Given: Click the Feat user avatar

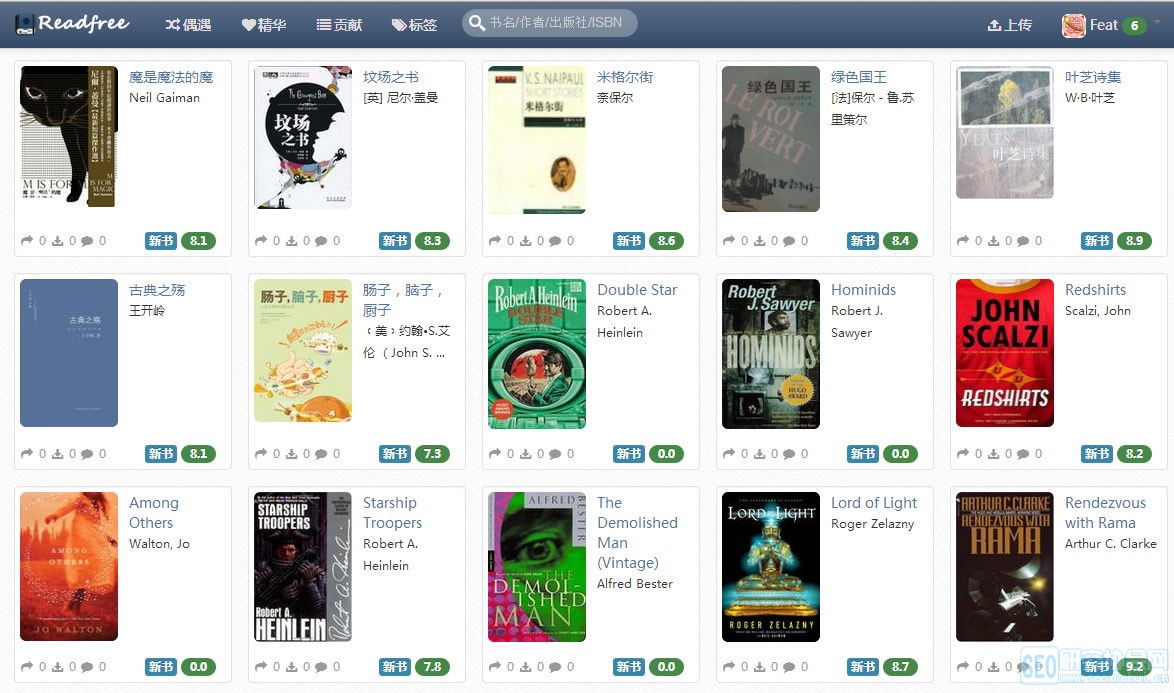Looking at the screenshot, I should coord(1074,25).
